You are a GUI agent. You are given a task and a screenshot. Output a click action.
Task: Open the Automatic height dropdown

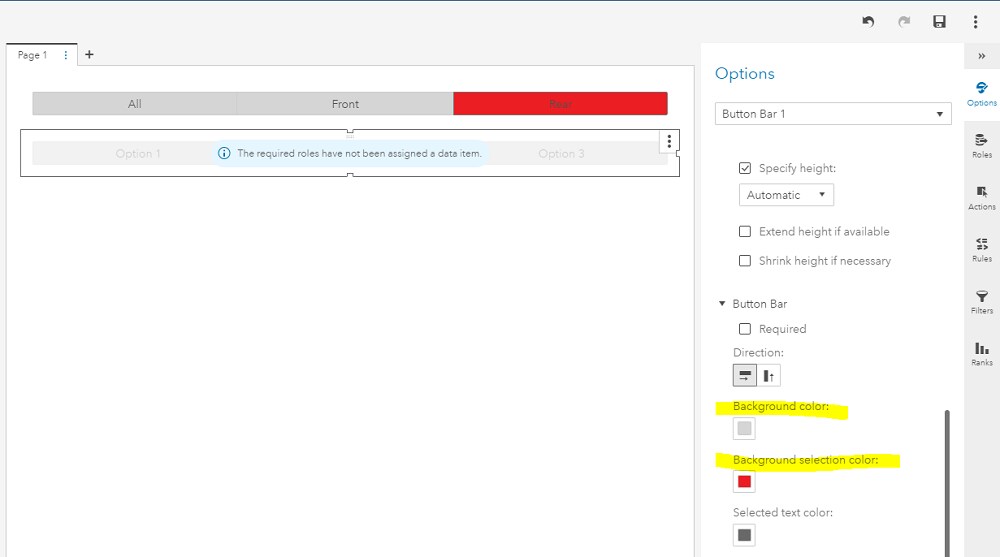coord(786,195)
